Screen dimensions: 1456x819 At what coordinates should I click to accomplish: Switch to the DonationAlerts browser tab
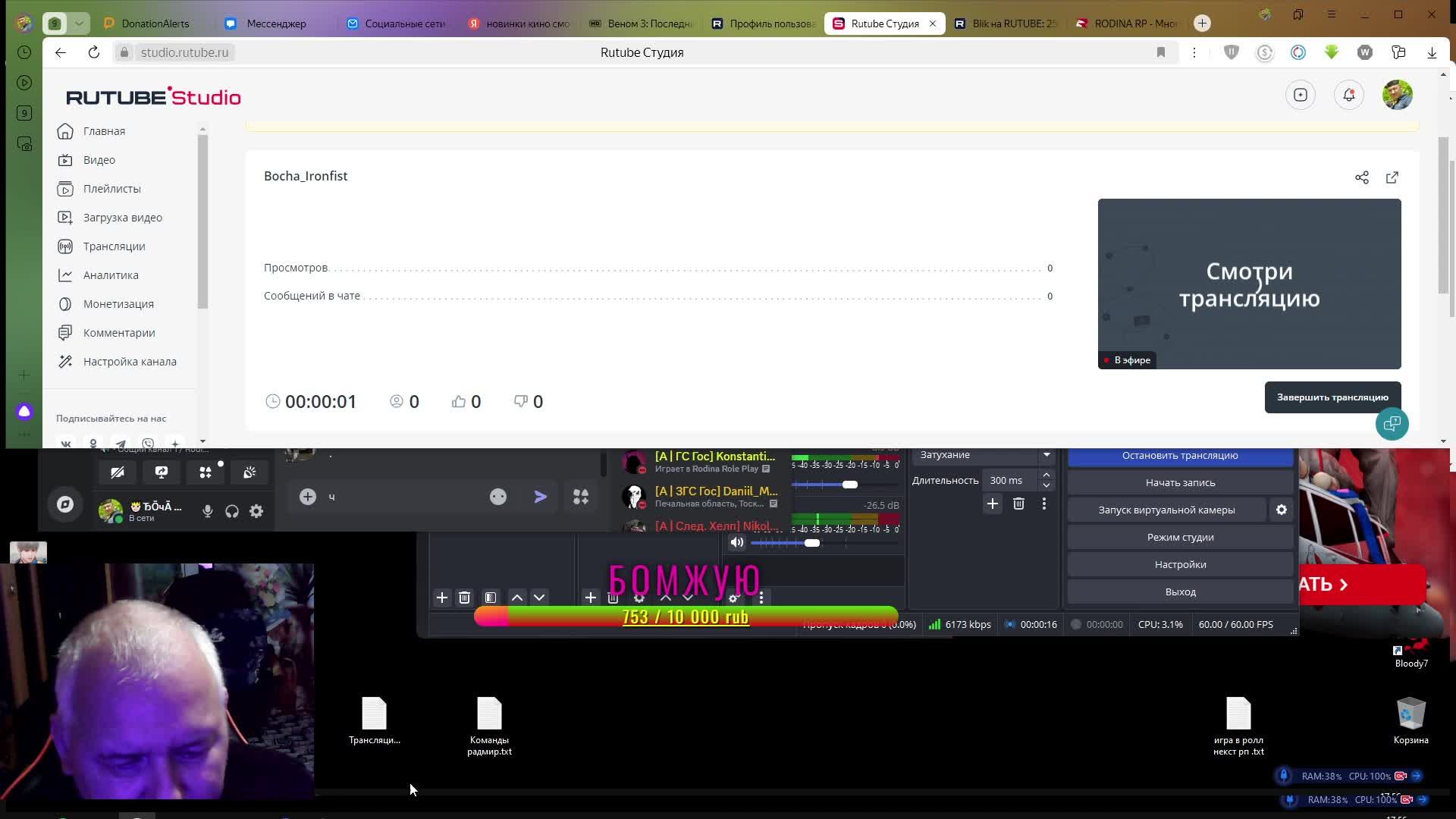155,24
